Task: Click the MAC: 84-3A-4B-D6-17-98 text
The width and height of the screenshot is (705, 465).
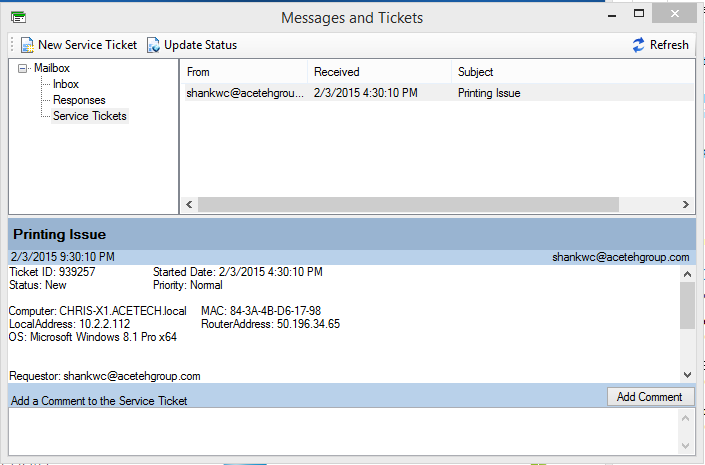Action: [x=261, y=311]
